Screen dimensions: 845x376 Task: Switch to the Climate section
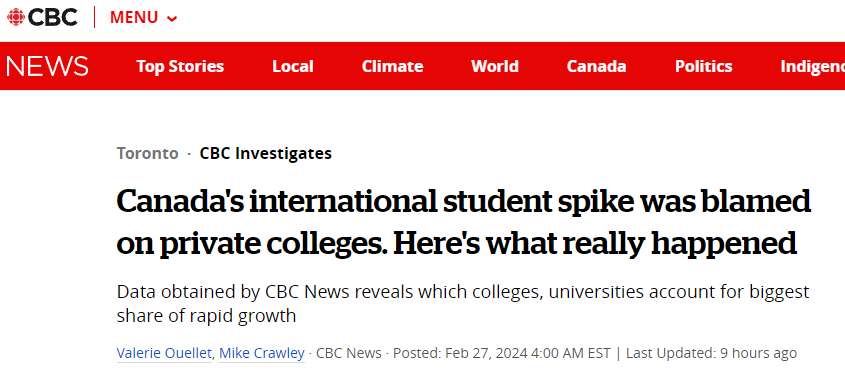pyautogui.click(x=392, y=66)
